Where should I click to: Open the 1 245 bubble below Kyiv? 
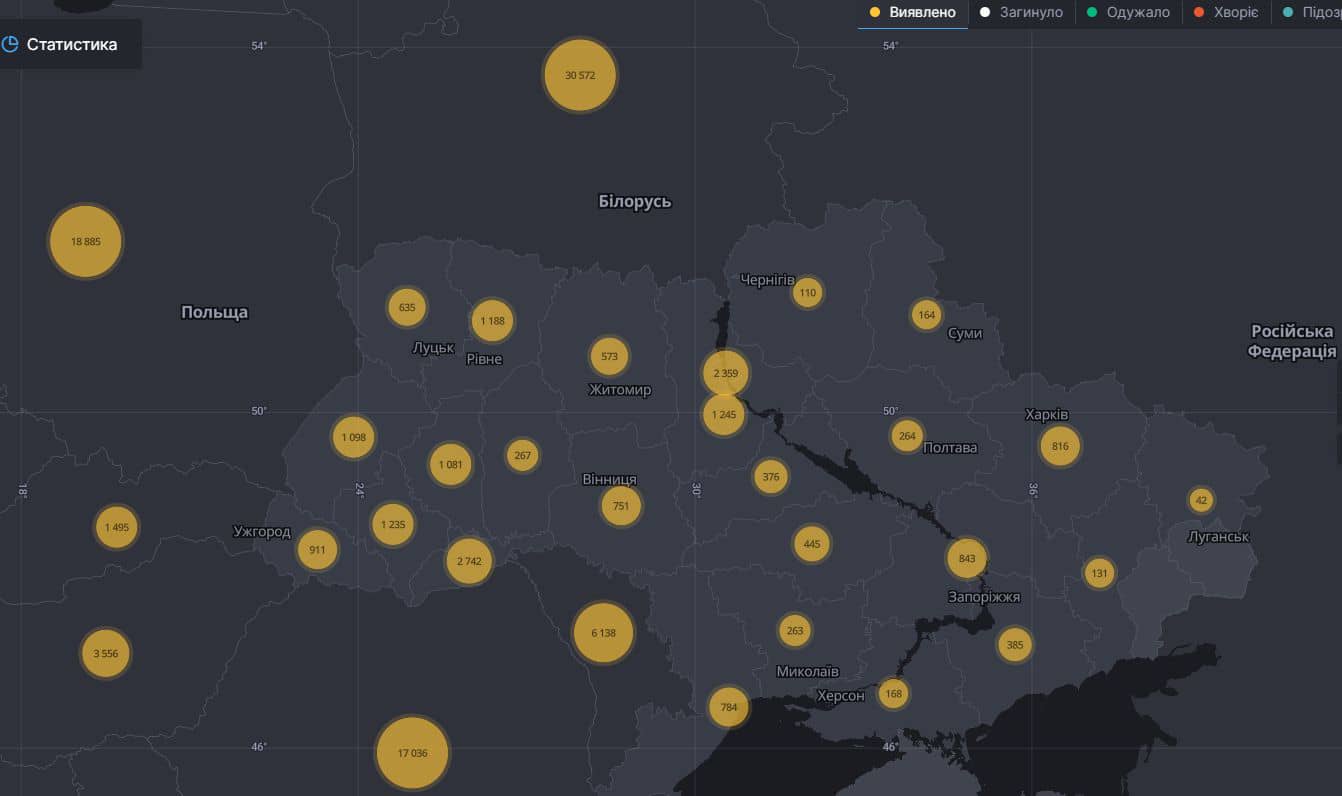(723, 414)
